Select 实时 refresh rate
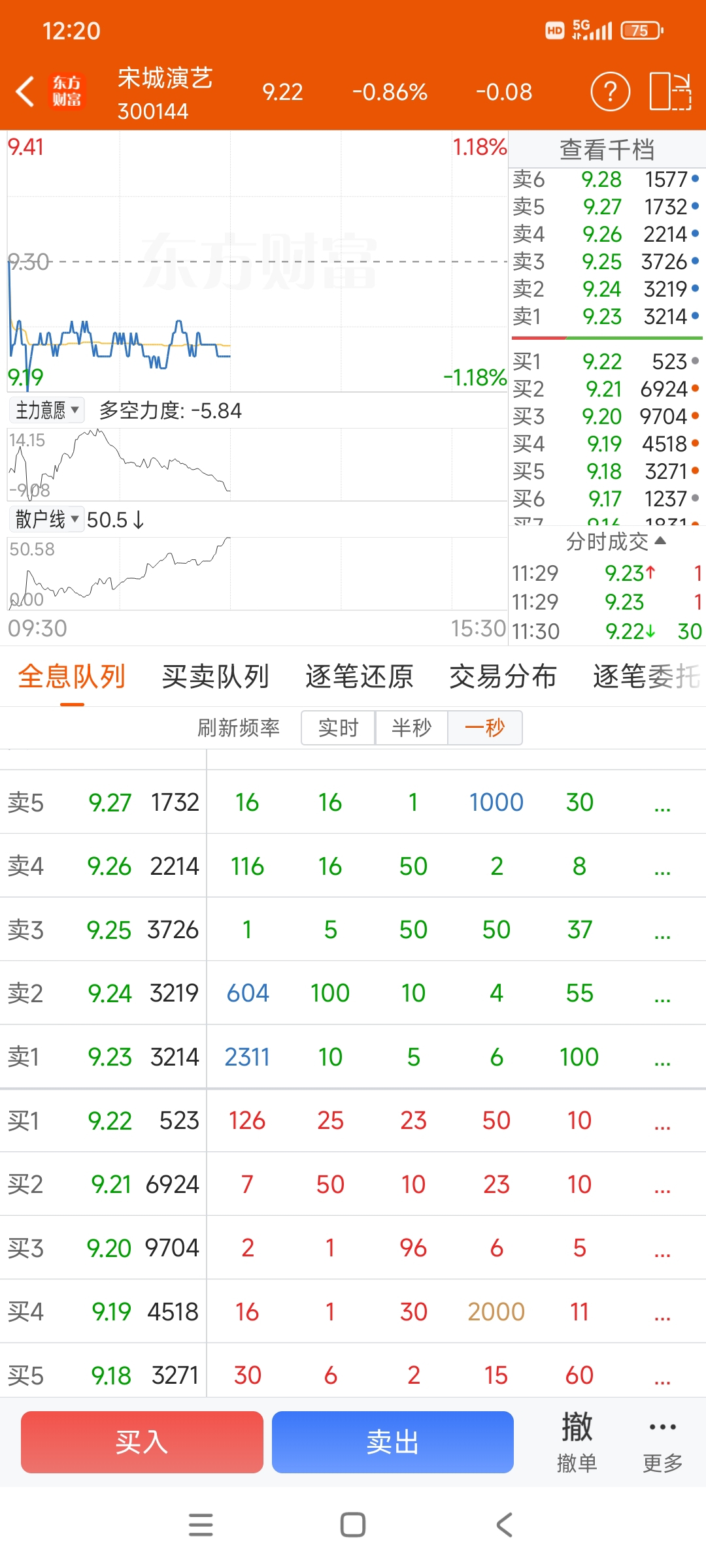706x1568 pixels. click(338, 727)
